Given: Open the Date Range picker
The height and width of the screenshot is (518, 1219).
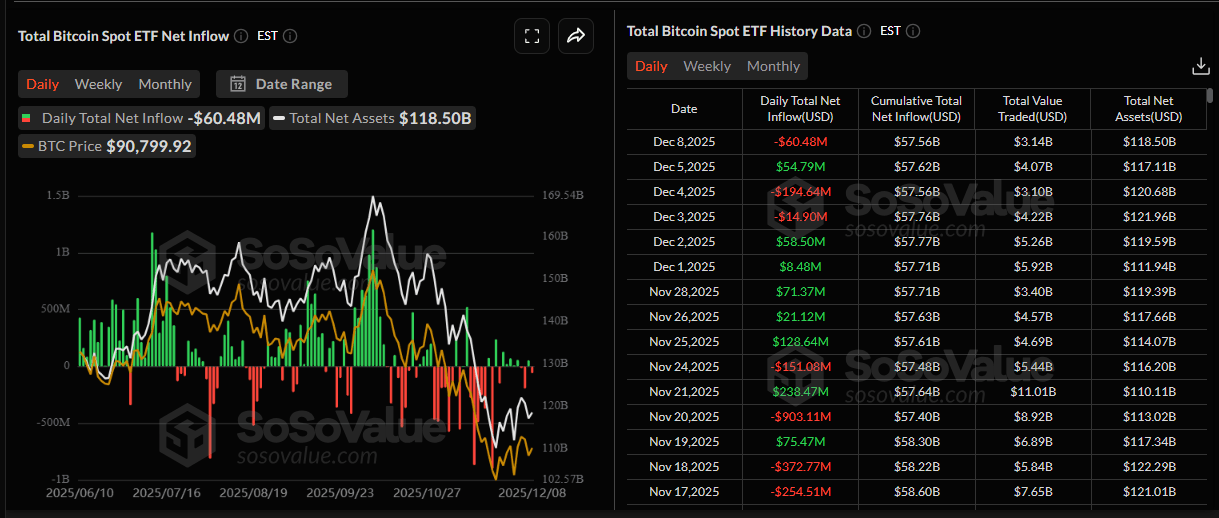Looking at the screenshot, I should [282, 84].
